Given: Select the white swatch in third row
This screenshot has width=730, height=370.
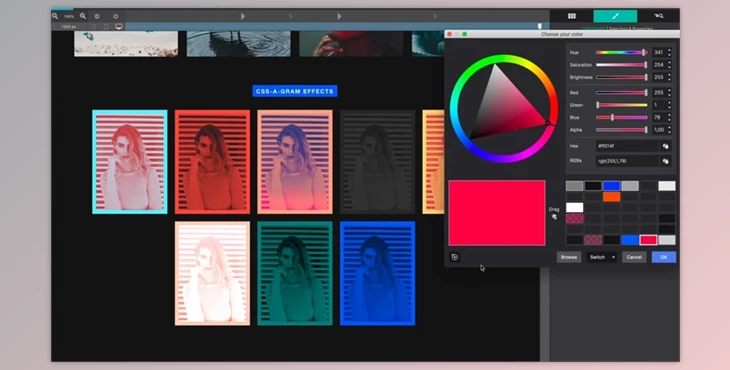Looking at the screenshot, I should tap(575, 208).
